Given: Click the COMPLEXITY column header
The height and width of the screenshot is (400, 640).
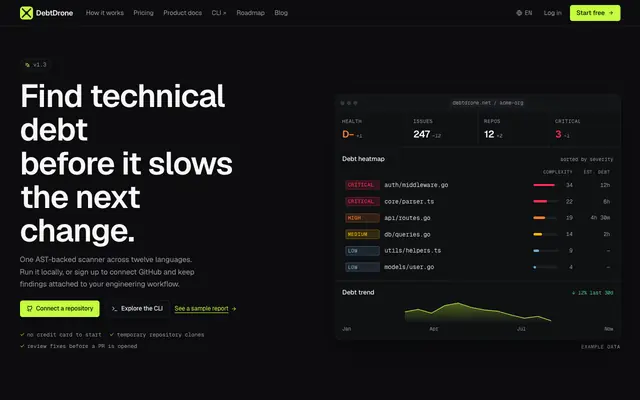Looking at the screenshot, I should coord(557,172).
